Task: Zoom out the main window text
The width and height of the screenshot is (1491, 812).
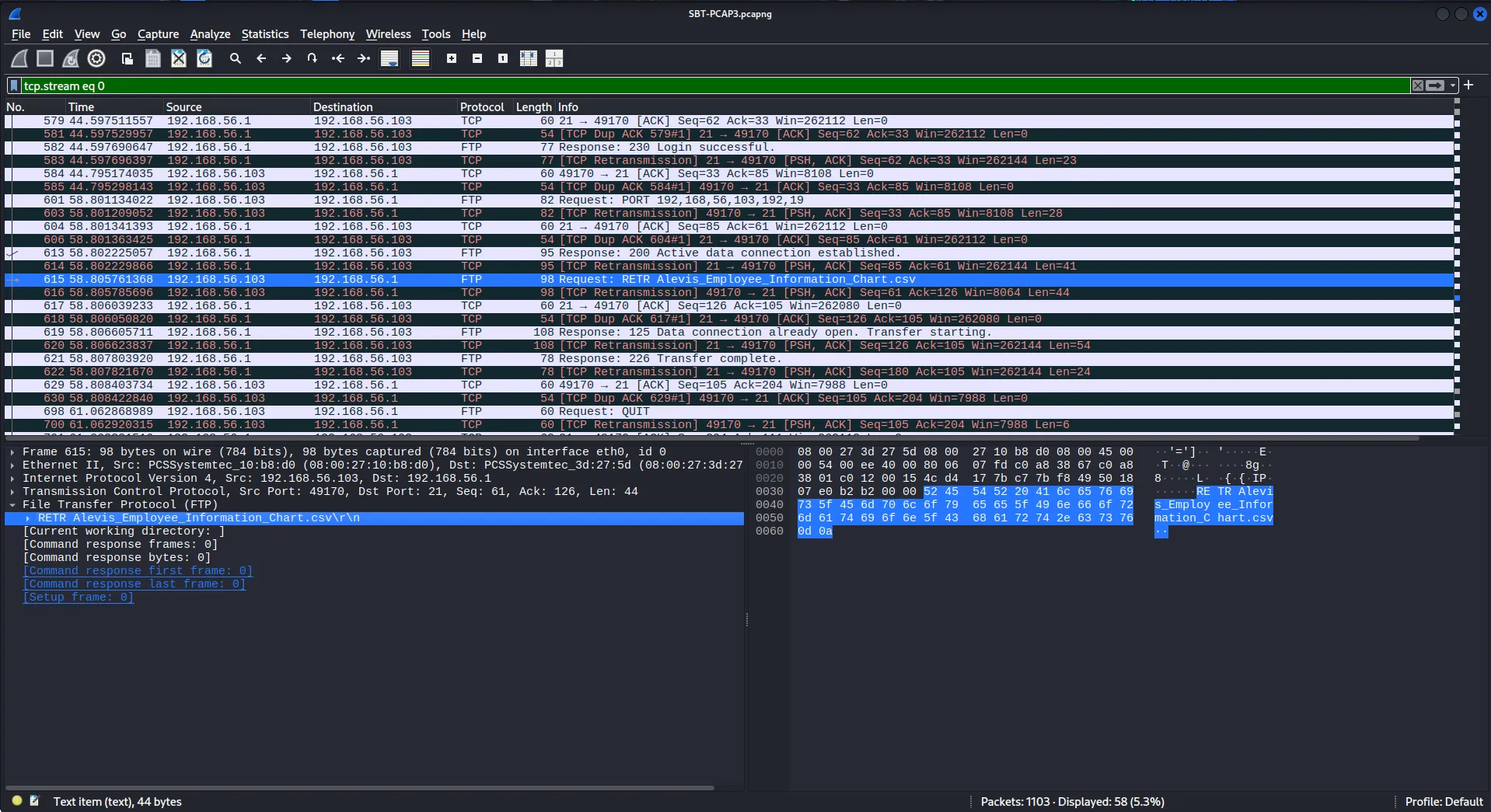Action: click(477, 58)
